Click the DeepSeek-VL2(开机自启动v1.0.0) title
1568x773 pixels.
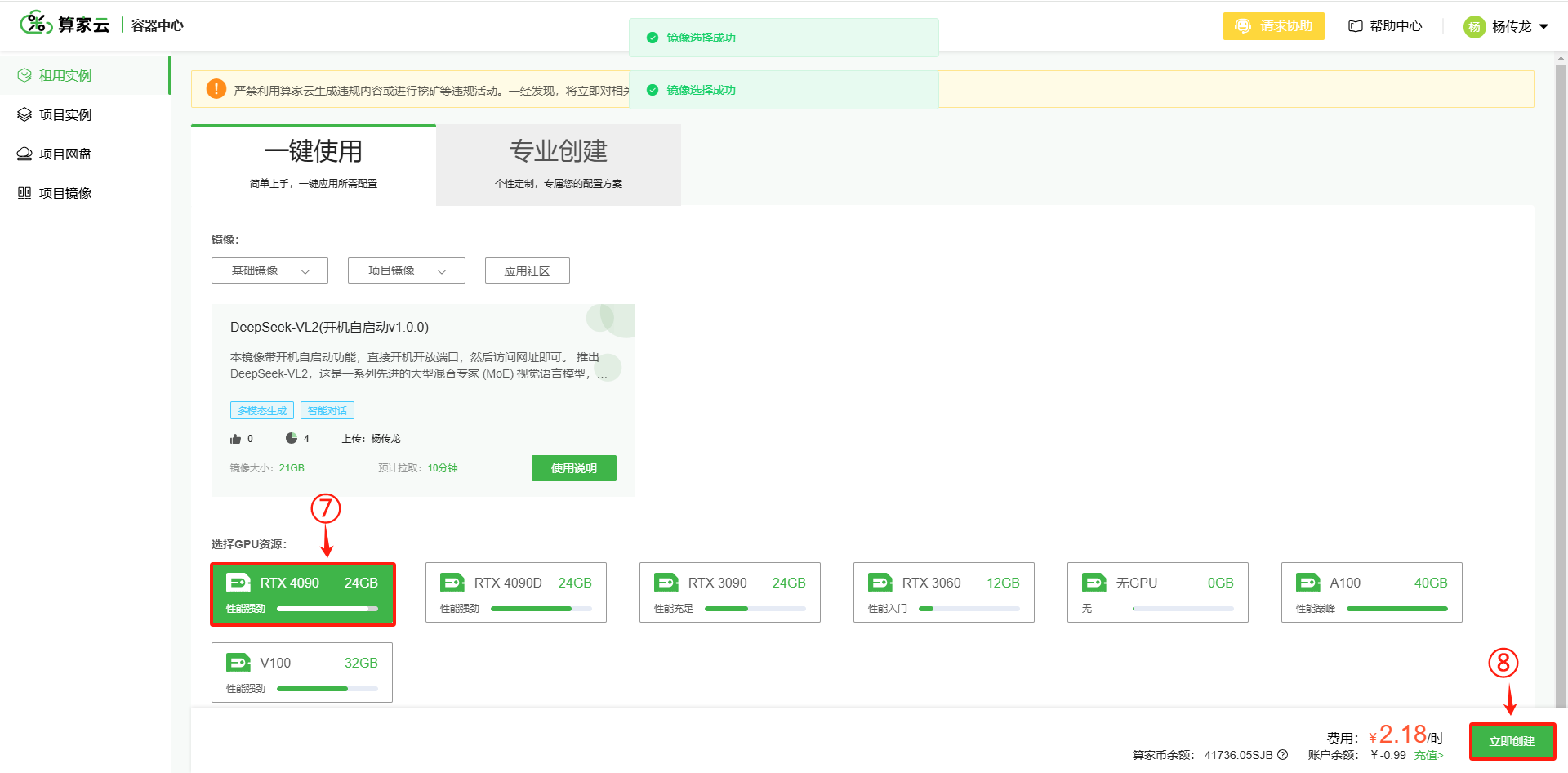[x=330, y=327]
